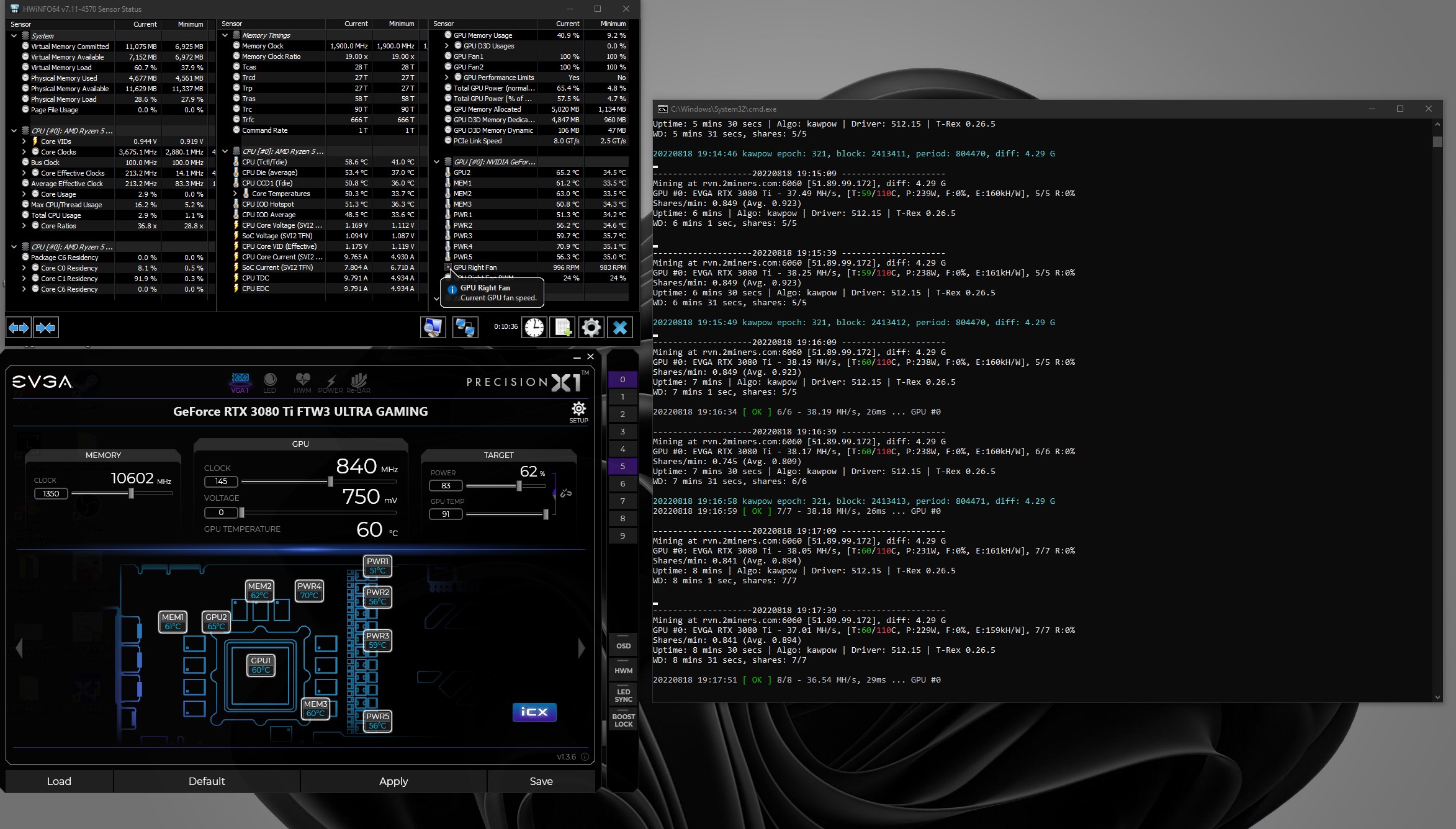This screenshot has width=1456, height=829.
Task: Click the clock icon to reset HWiNFO timers
Action: pyautogui.click(x=534, y=327)
